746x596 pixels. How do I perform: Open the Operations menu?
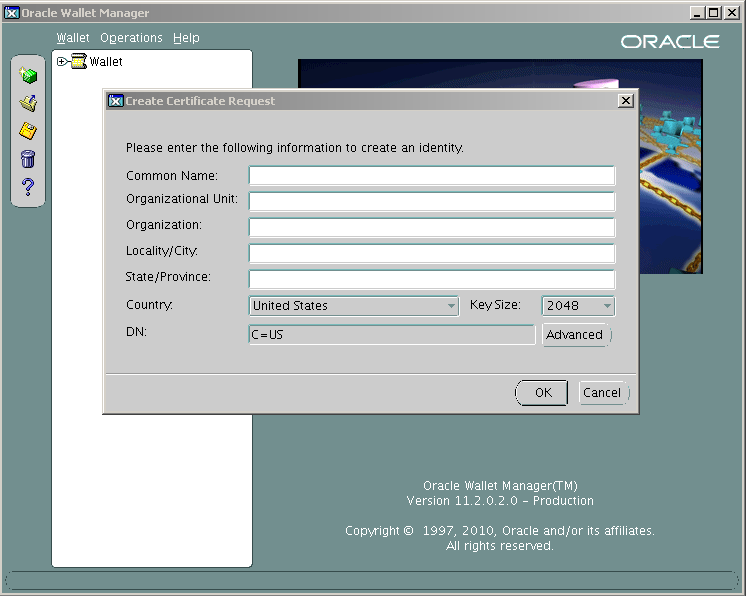[131, 38]
